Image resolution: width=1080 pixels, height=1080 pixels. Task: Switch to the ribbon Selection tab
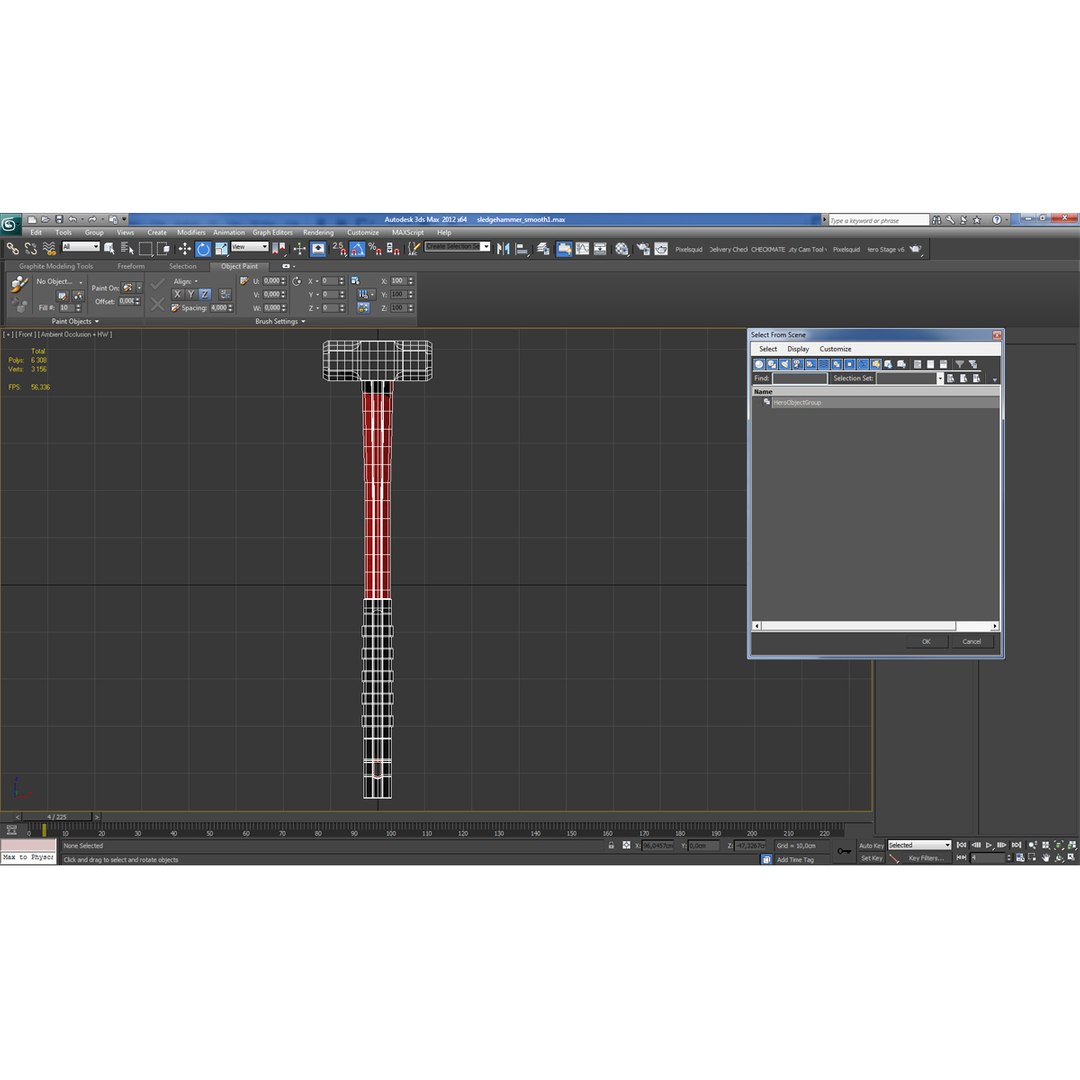click(x=183, y=266)
